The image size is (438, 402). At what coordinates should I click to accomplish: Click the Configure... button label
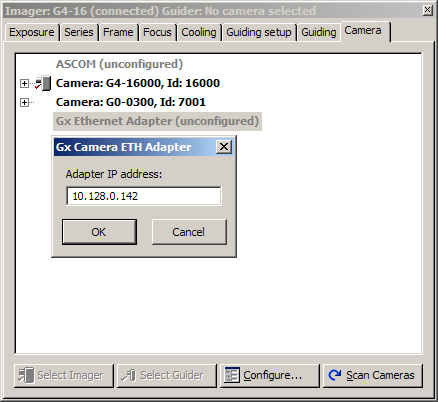(273, 375)
